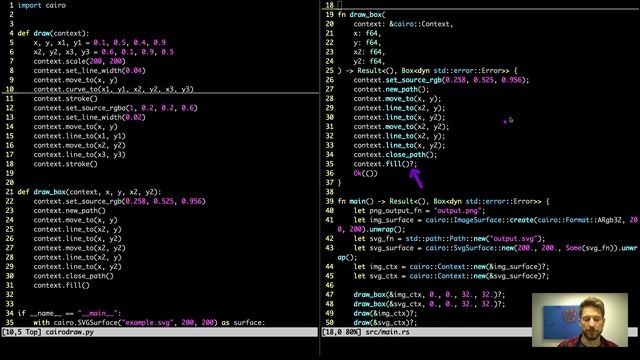Click Python line 22 'context.set_source_rgb'
This screenshot has height=360, width=640.
(x=120, y=201)
